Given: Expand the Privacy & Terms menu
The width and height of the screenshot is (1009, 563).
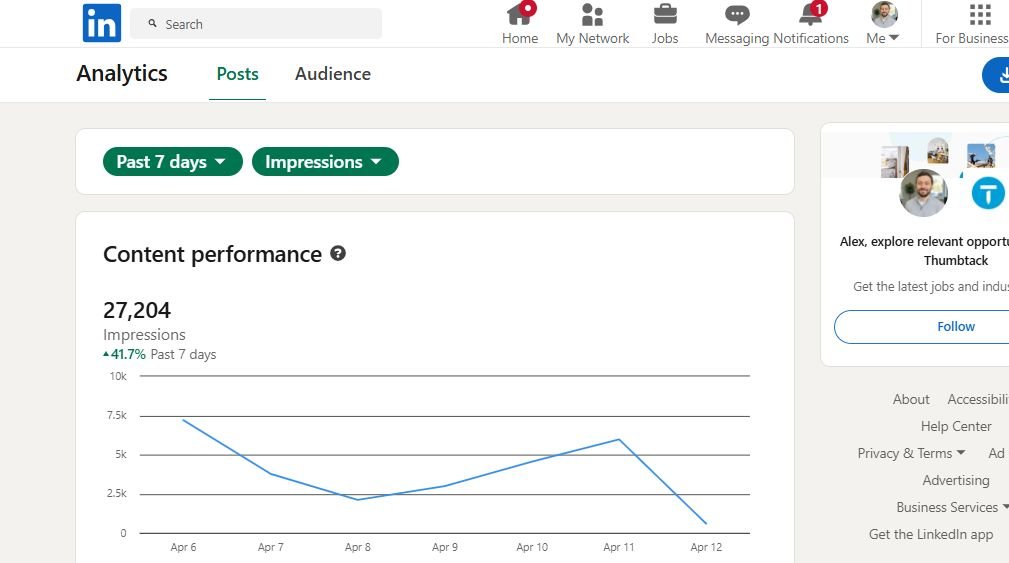Looking at the screenshot, I should pyautogui.click(x=911, y=453).
